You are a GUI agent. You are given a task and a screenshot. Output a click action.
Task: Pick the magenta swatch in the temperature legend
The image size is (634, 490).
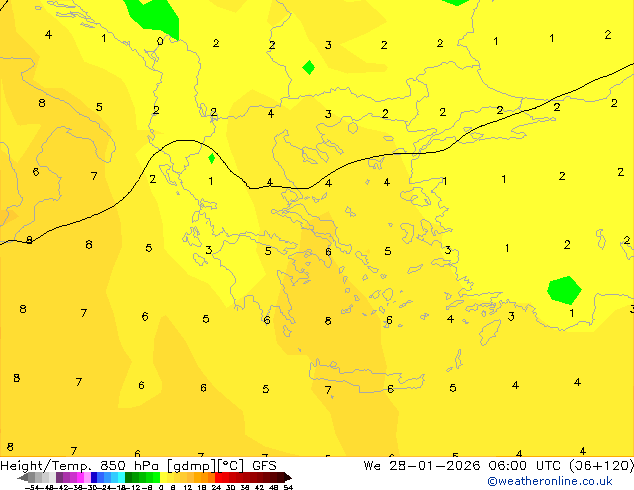[80, 477]
